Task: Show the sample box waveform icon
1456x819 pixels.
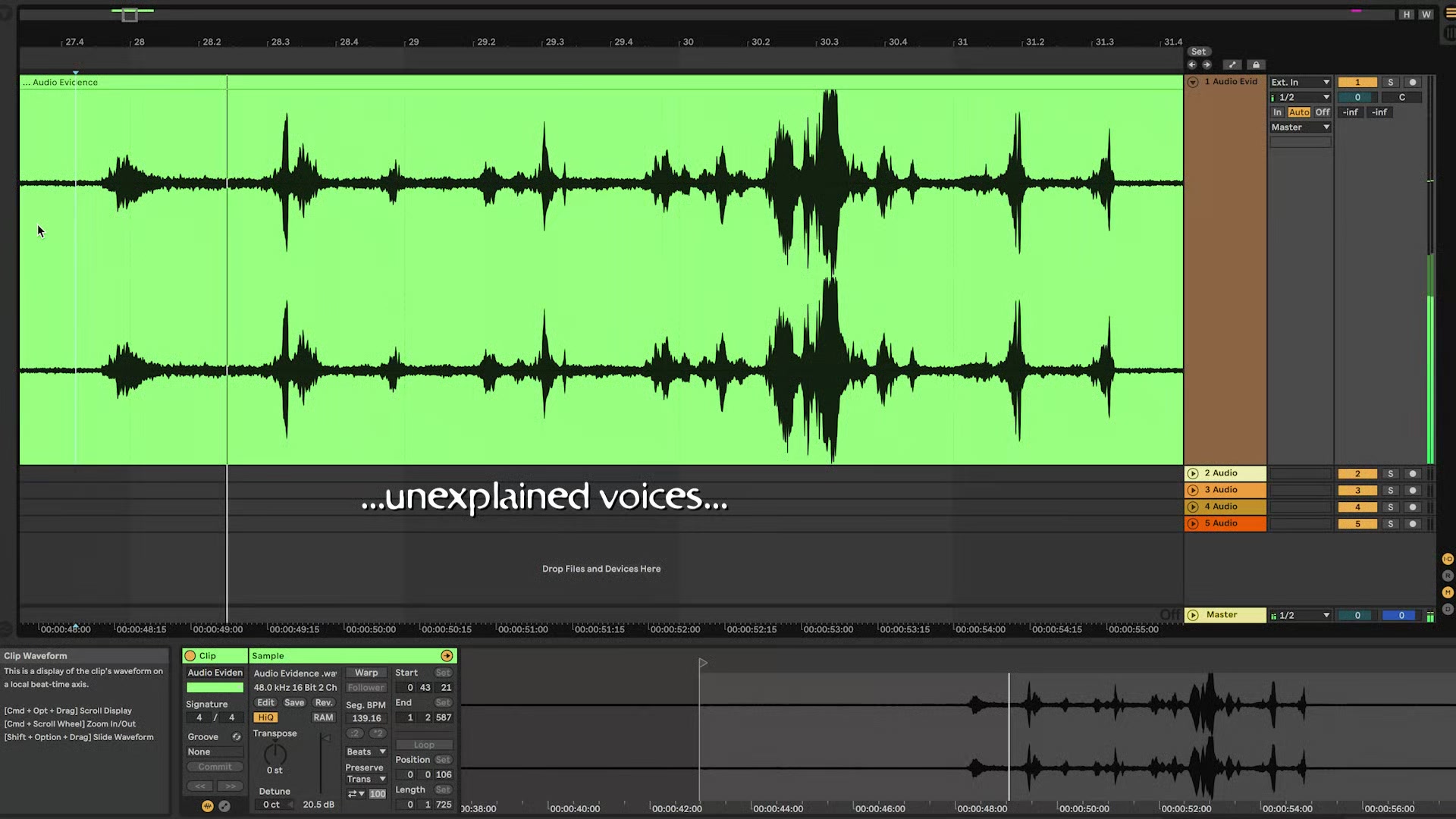Action: (x=207, y=806)
